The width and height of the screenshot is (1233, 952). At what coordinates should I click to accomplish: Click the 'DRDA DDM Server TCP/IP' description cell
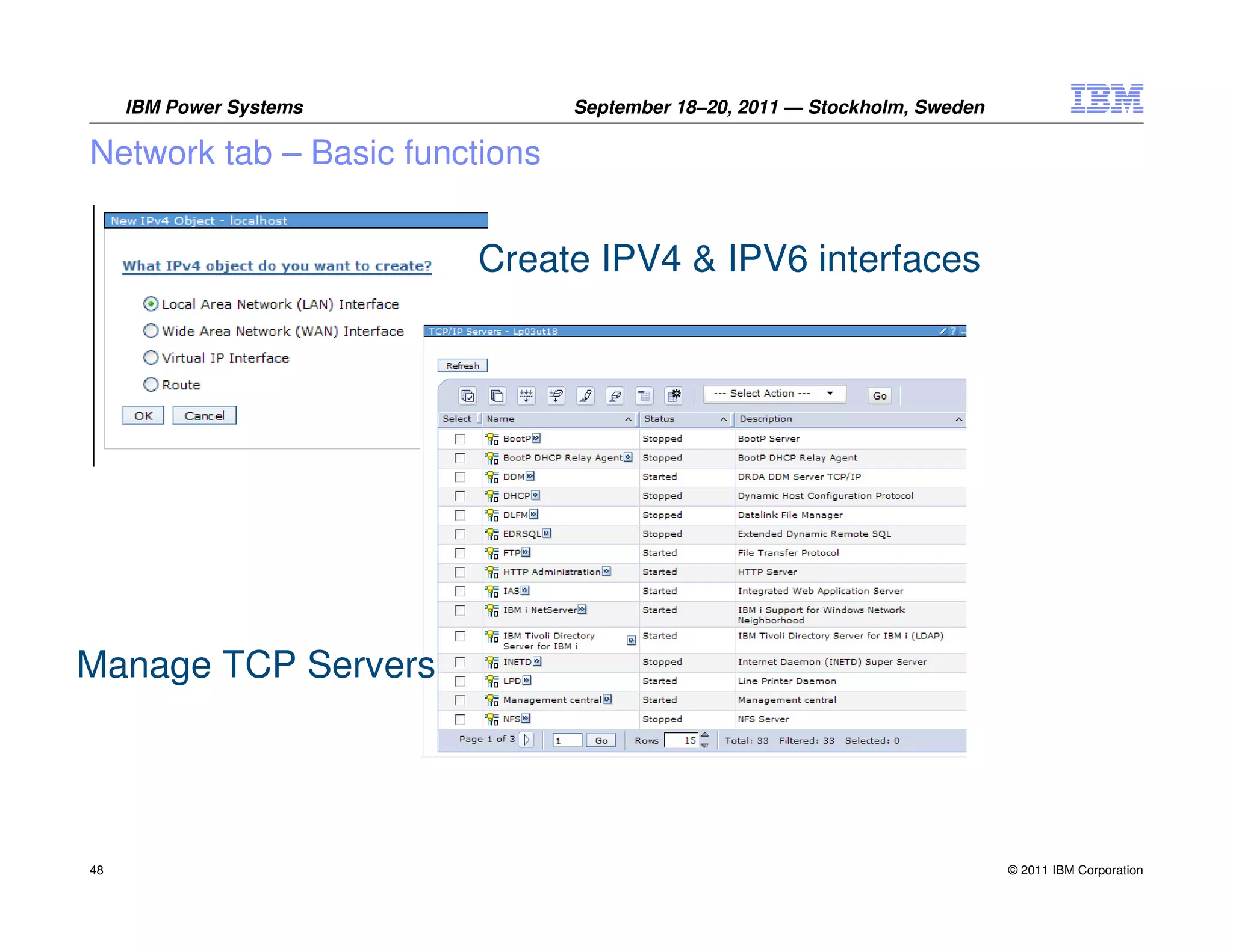[x=799, y=477]
